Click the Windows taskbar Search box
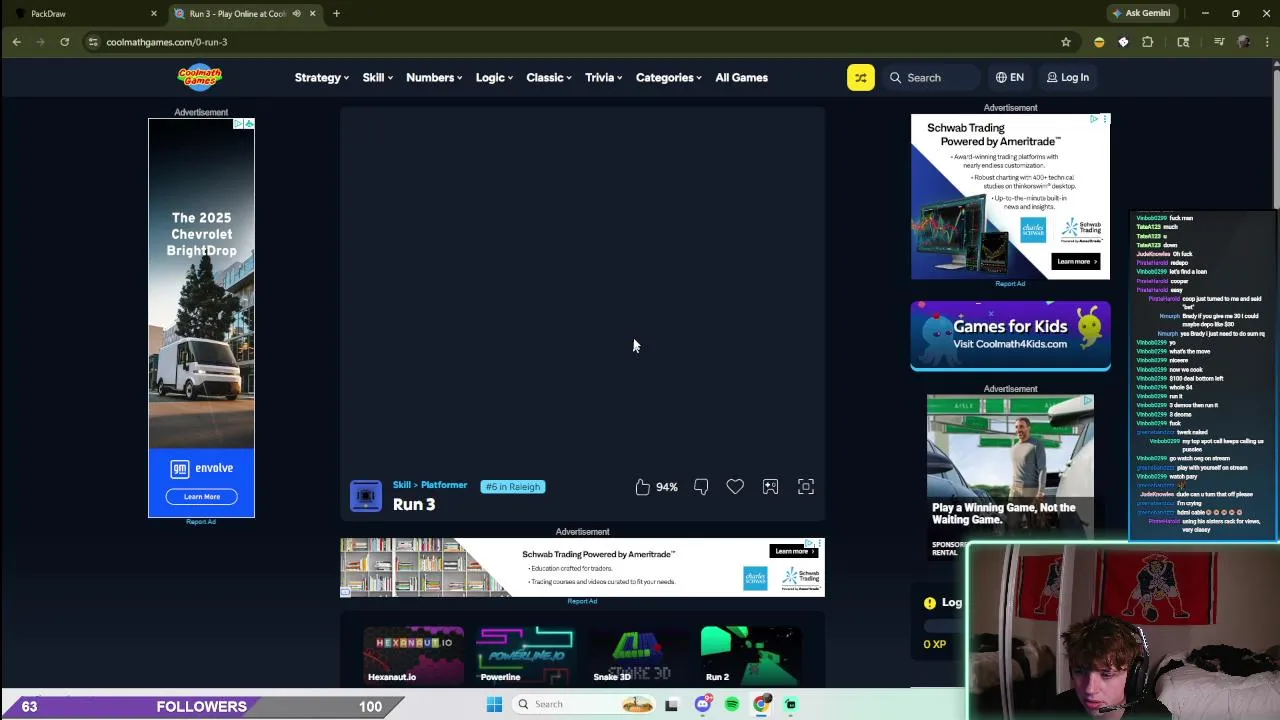Screen dimensions: 1280x720 point(585,704)
